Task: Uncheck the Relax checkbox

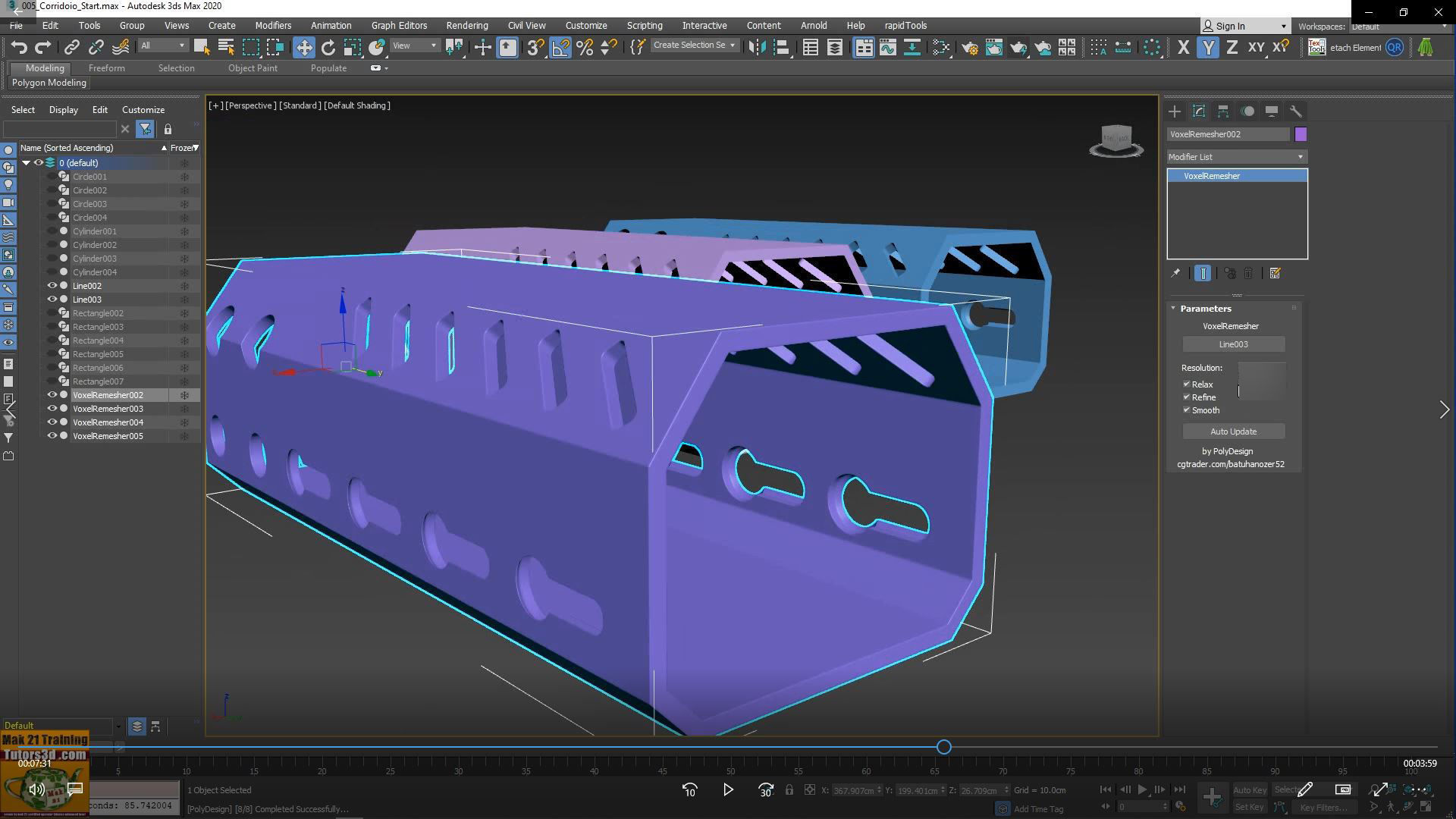Action: tap(1187, 384)
